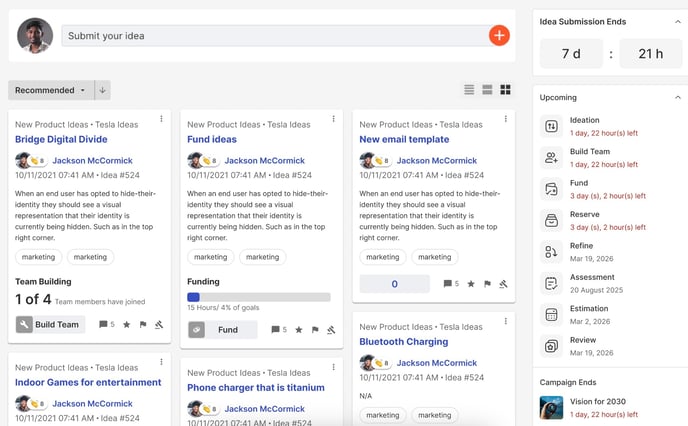Flag the New email template idea
The image size is (688, 426).
click(x=487, y=284)
